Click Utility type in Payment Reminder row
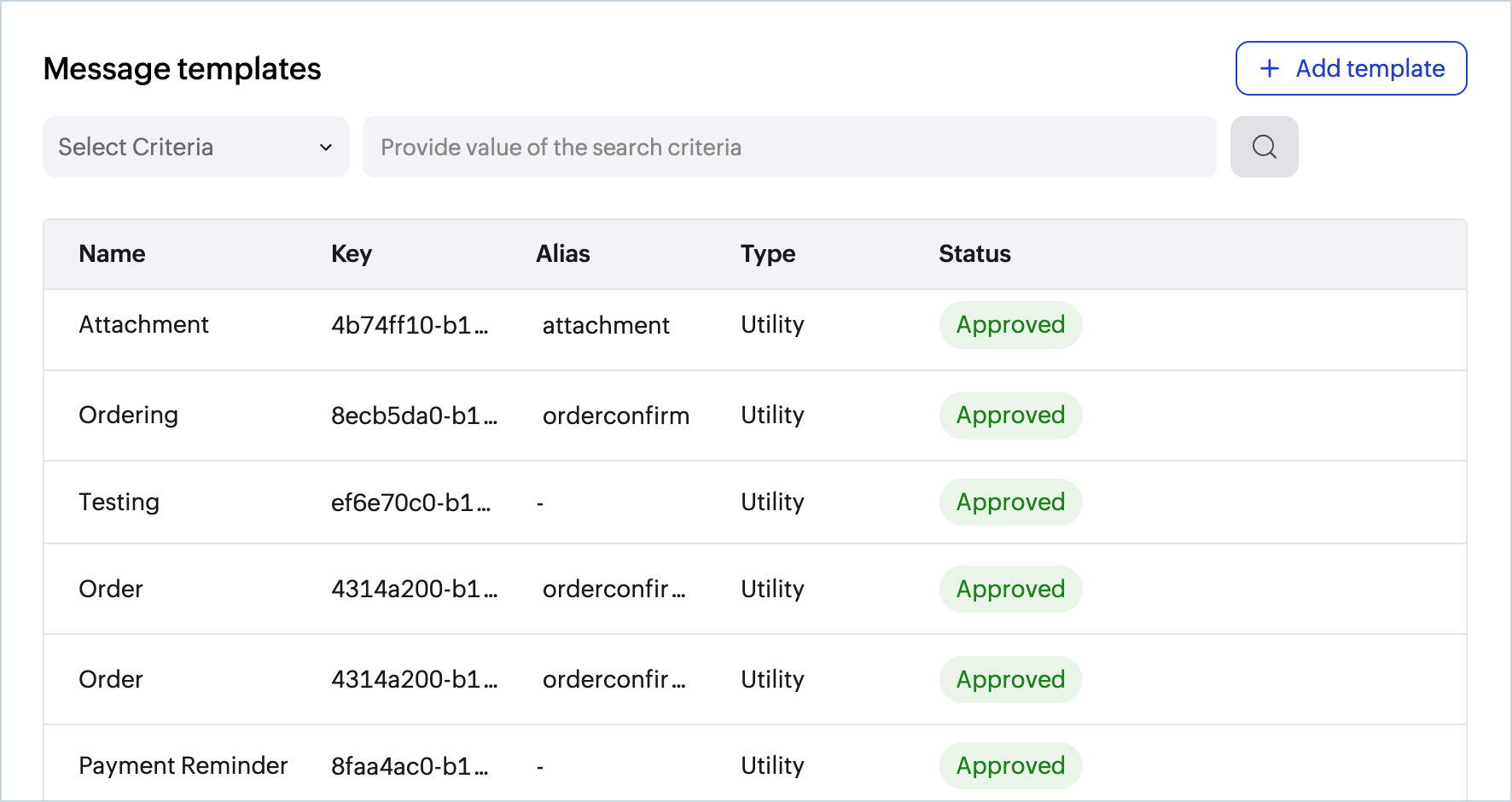This screenshot has width=1512, height=802. click(x=772, y=765)
